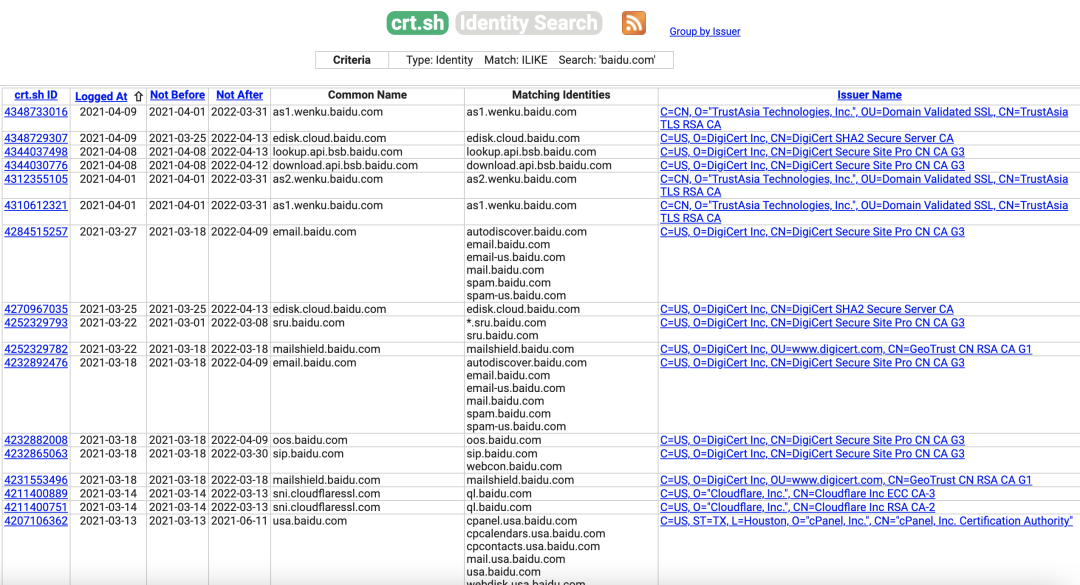
Task: Open certificate ID 4270967035
Action: pyautogui.click(x=36, y=309)
